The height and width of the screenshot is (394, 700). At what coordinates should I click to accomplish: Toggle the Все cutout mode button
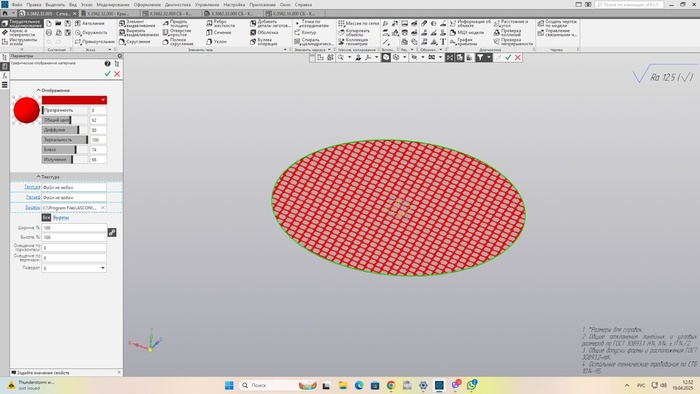pos(46,218)
